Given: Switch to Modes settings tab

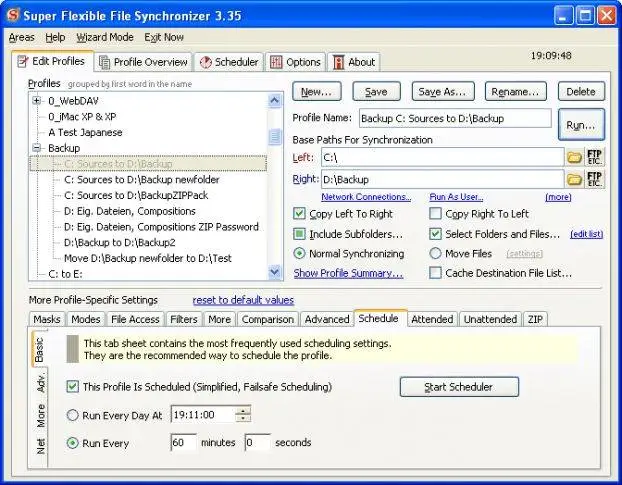Looking at the screenshot, I should pyautogui.click(x=86, y=319).
